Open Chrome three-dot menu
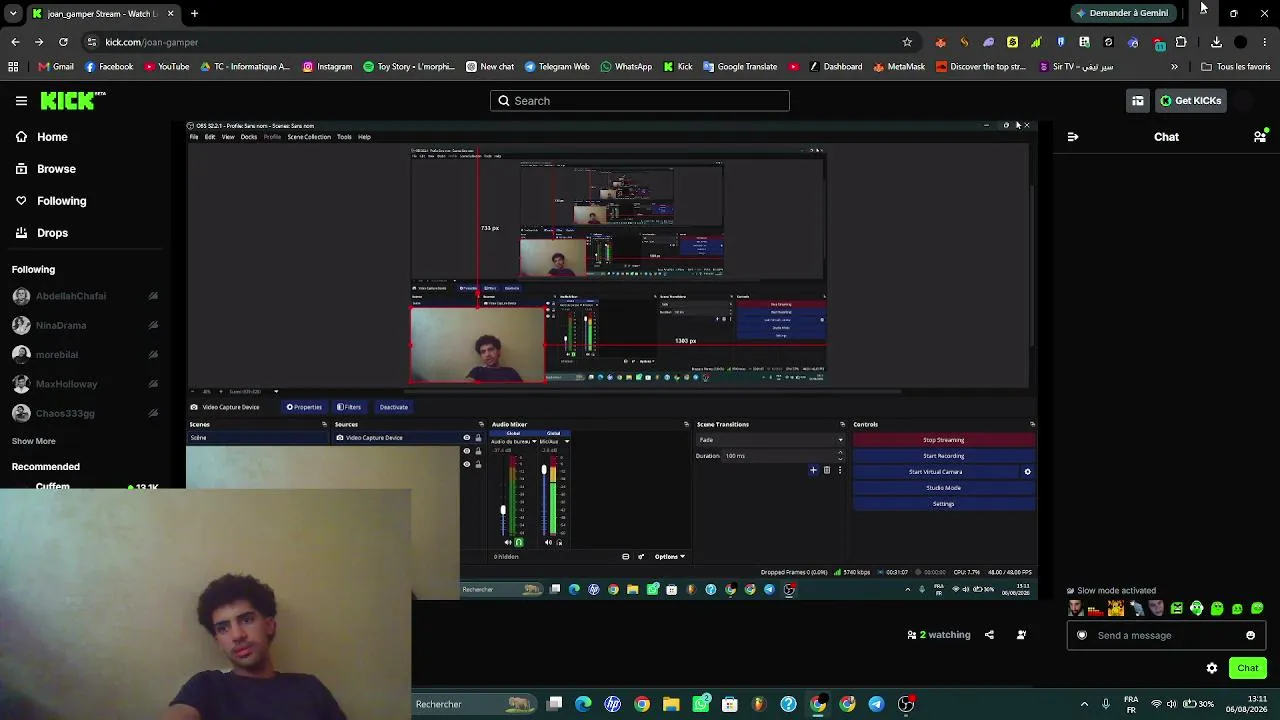The image size is (1280, 720). 1265,42
